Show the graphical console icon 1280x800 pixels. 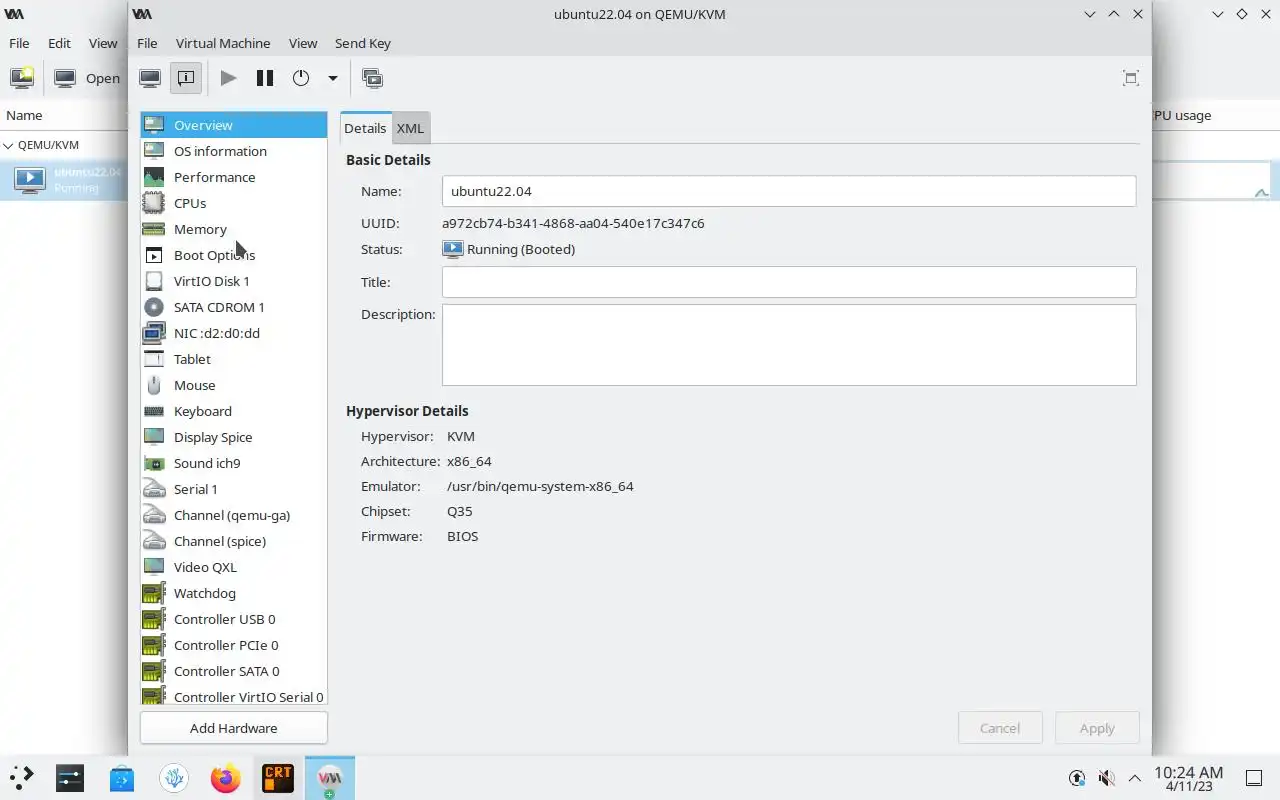coord(150,78)
